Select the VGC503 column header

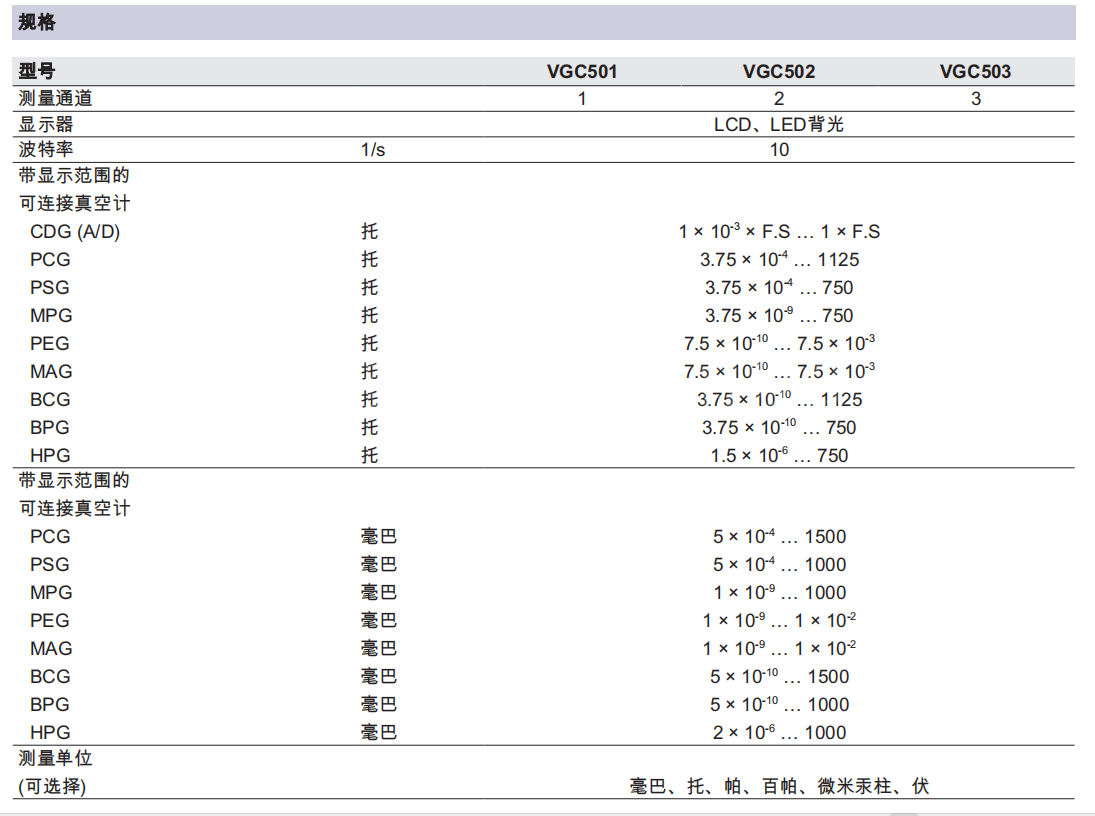pos(975,71)
